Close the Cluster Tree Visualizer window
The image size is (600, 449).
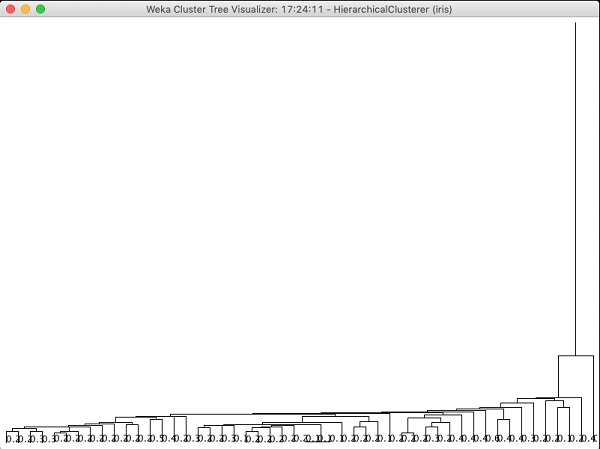pos(11,9)
